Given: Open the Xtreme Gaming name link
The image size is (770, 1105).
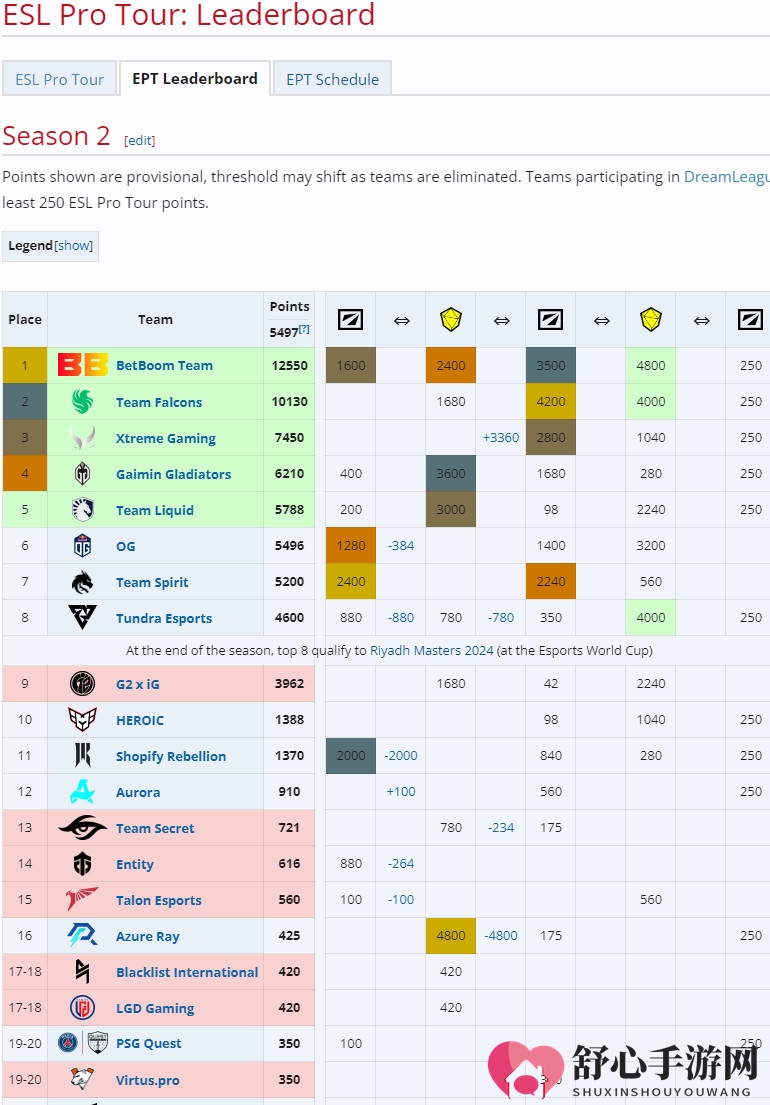Looking at the screenshot, I should coord(166,438).
